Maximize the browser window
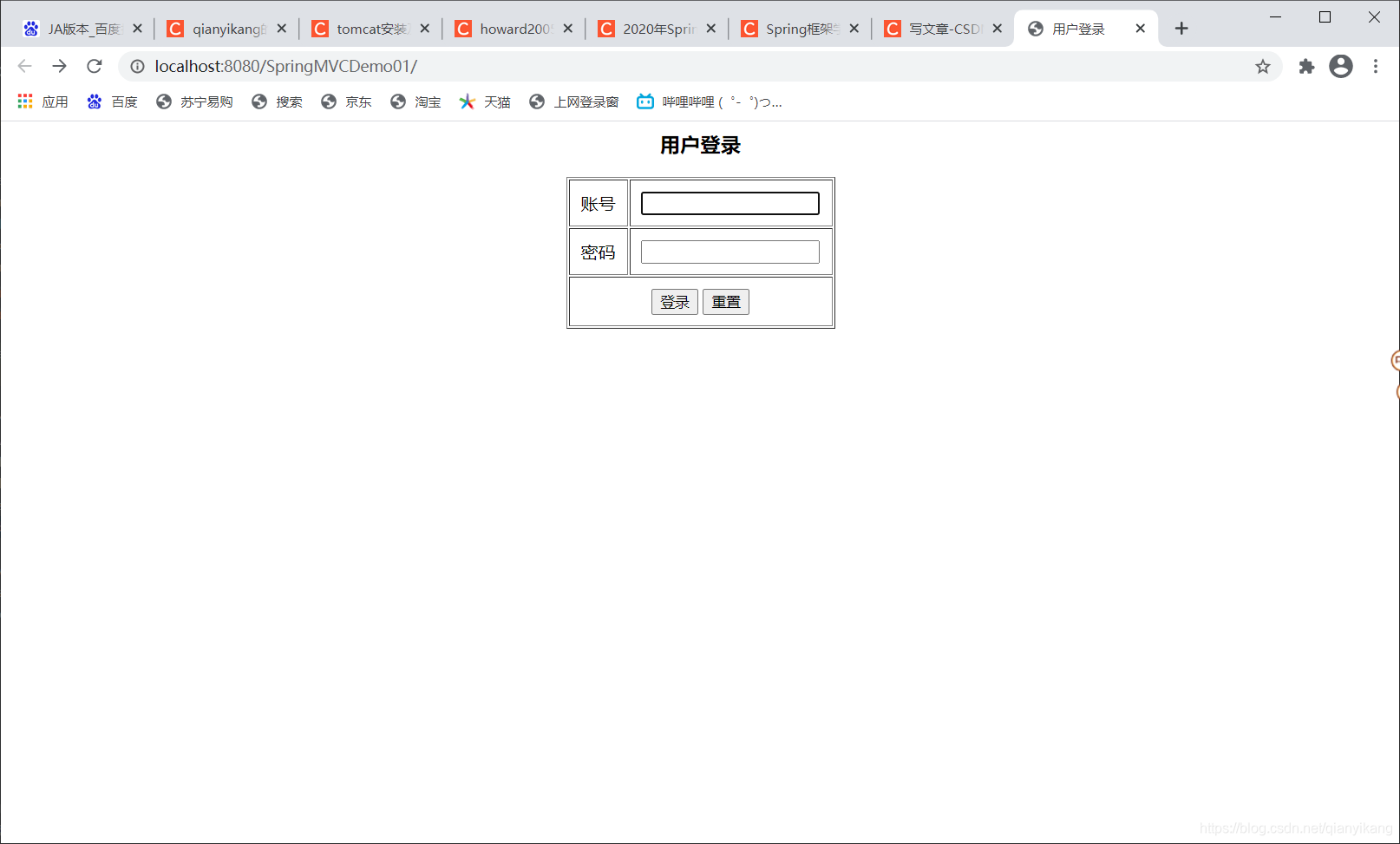 [x=1325, y=16]
